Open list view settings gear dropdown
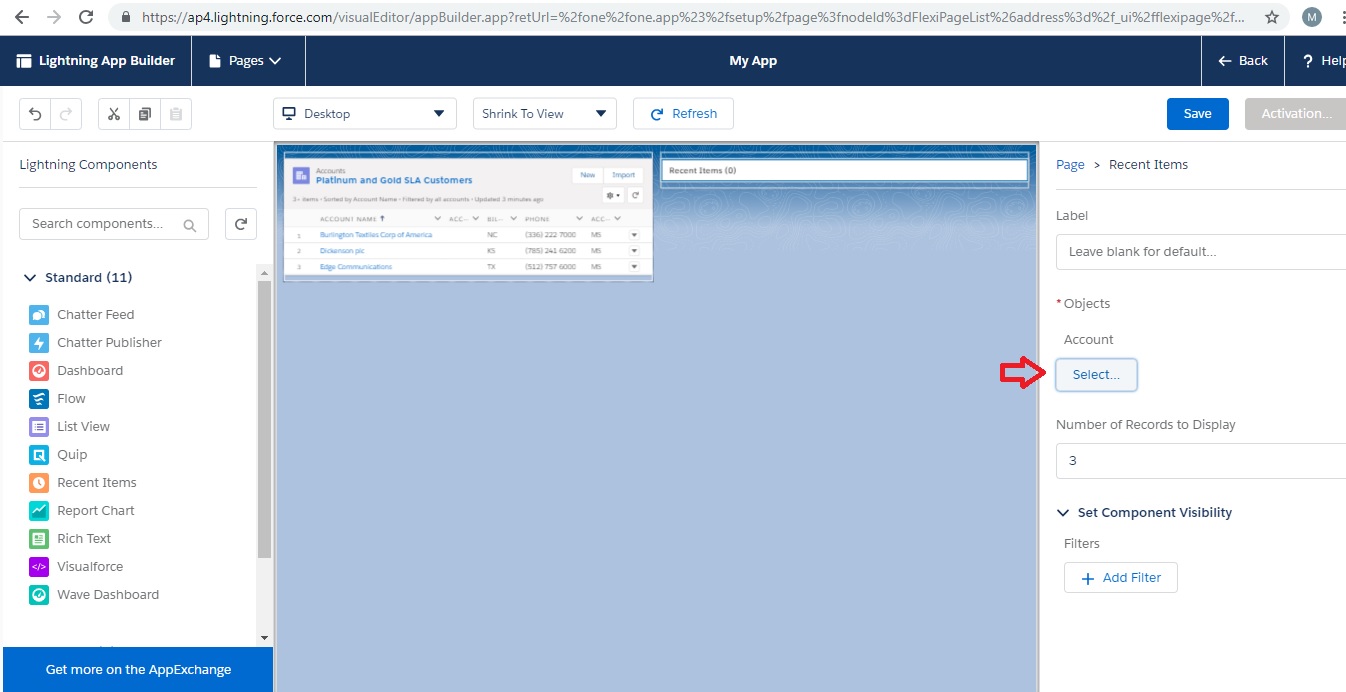Viewport: 1346px width, 692px height. [614, 196]
